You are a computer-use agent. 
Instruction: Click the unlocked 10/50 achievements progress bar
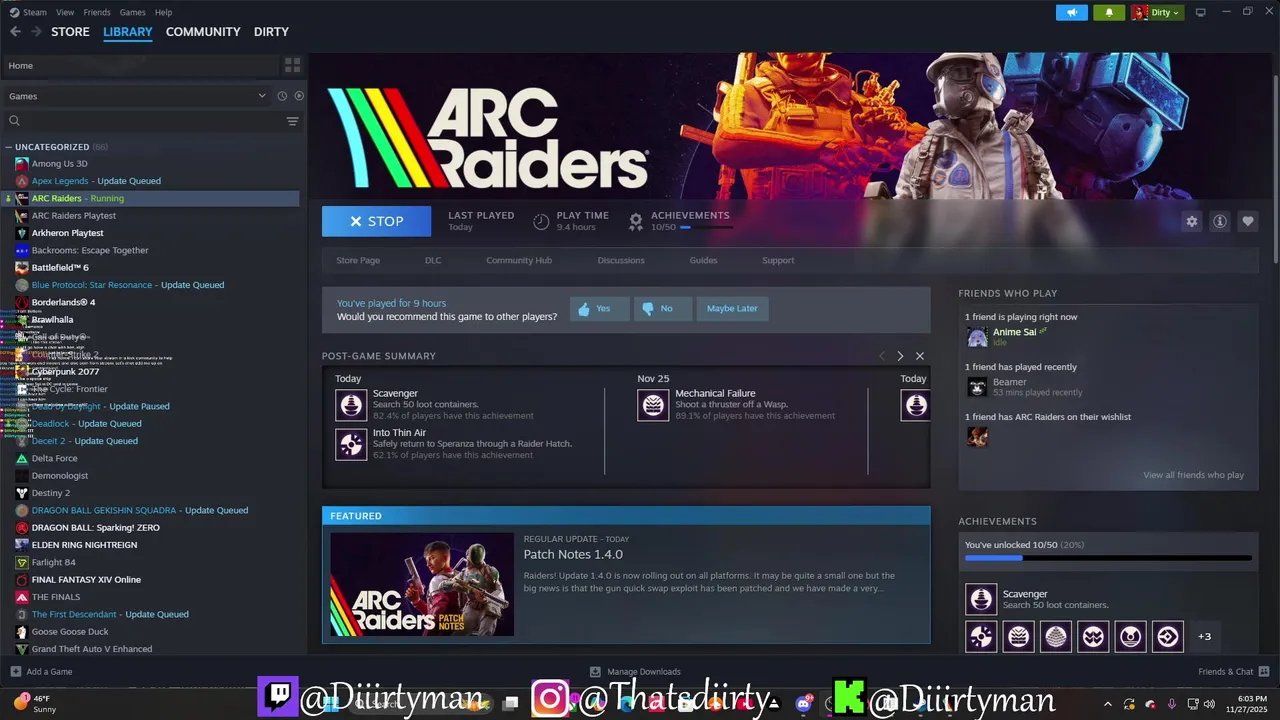tap(1108, 558)
